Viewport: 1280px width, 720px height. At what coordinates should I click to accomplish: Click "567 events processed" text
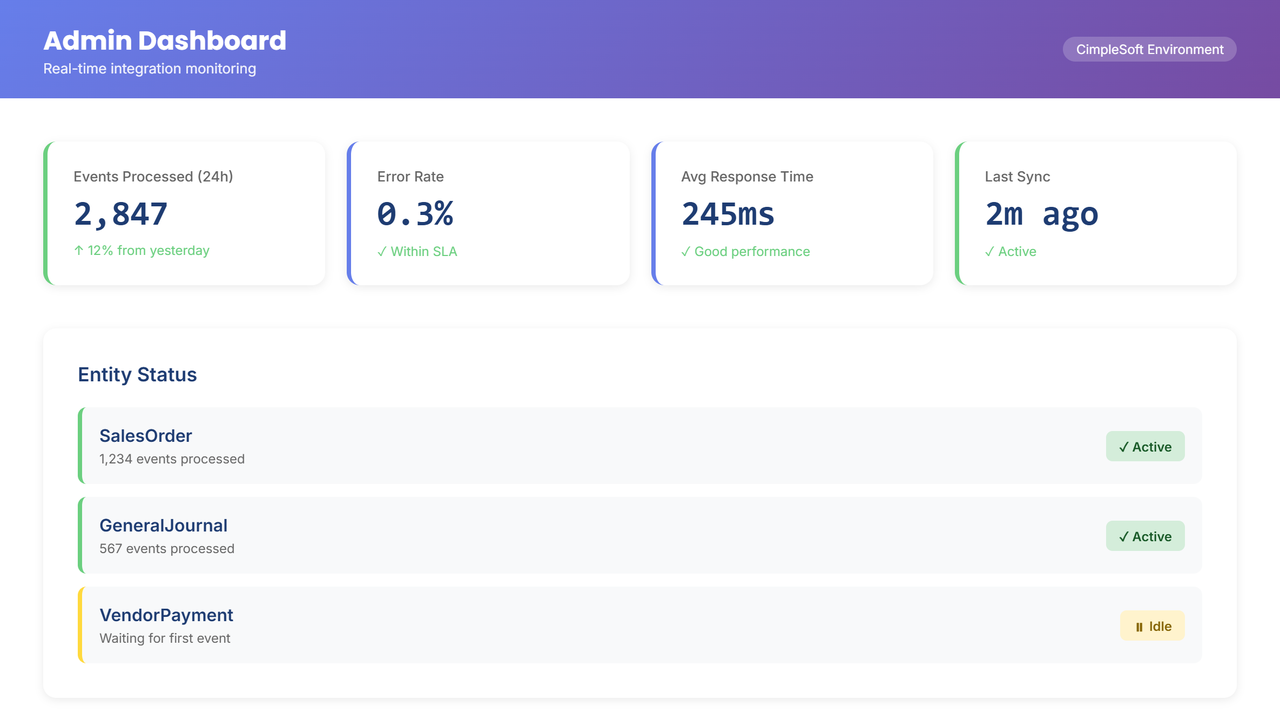pyautogui.click(x=167, y=549)
